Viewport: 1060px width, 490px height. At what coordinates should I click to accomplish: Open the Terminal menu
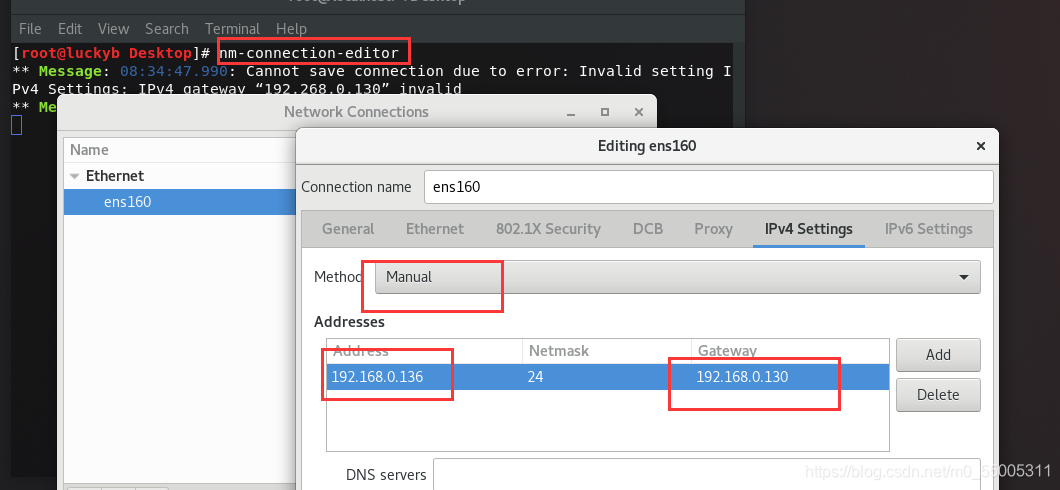pyautogui.click(x=232, y=28)
